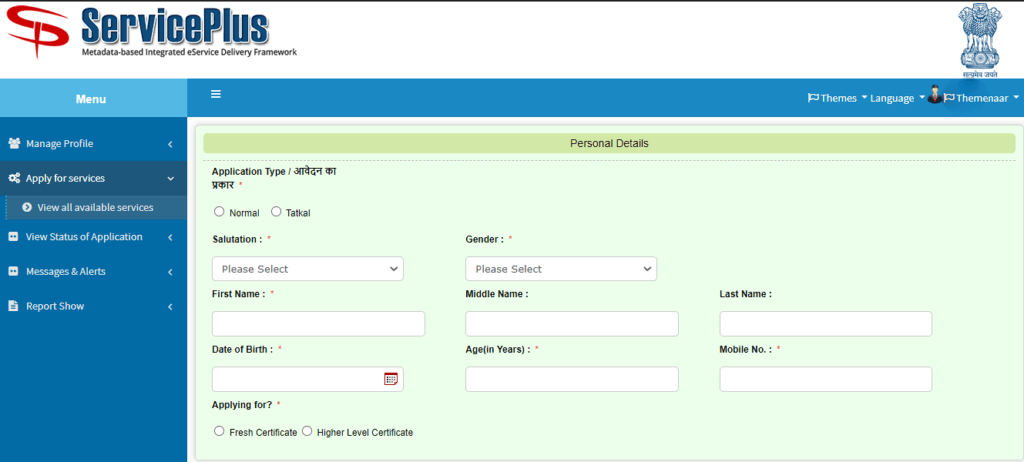Open the Salutation dropdown

click(307, 269)
